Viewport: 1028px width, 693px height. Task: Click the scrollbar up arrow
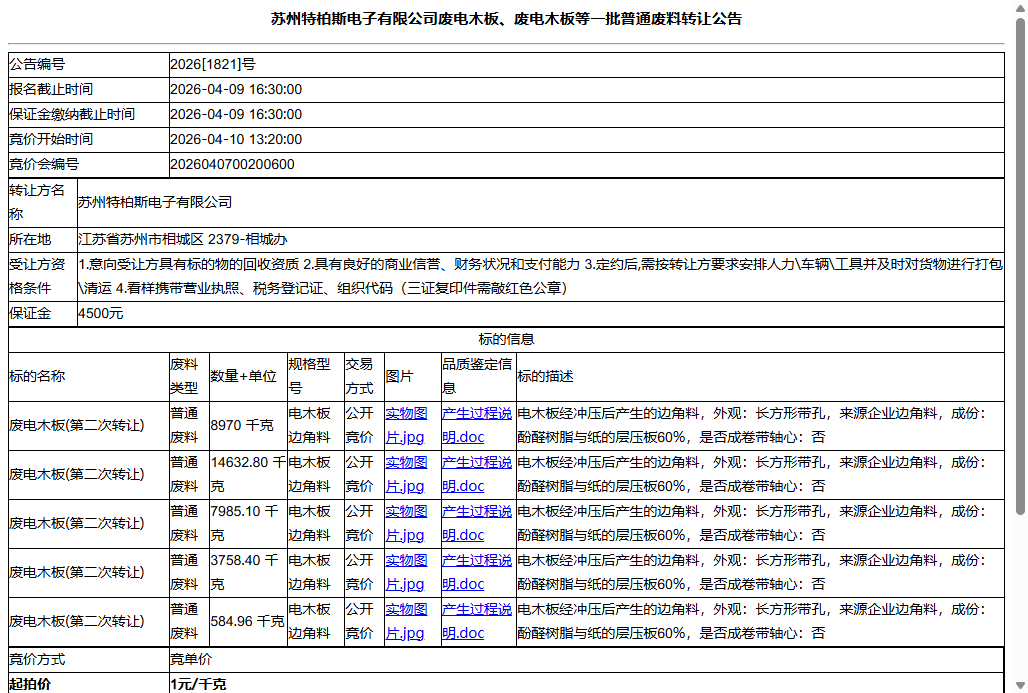1020,7
